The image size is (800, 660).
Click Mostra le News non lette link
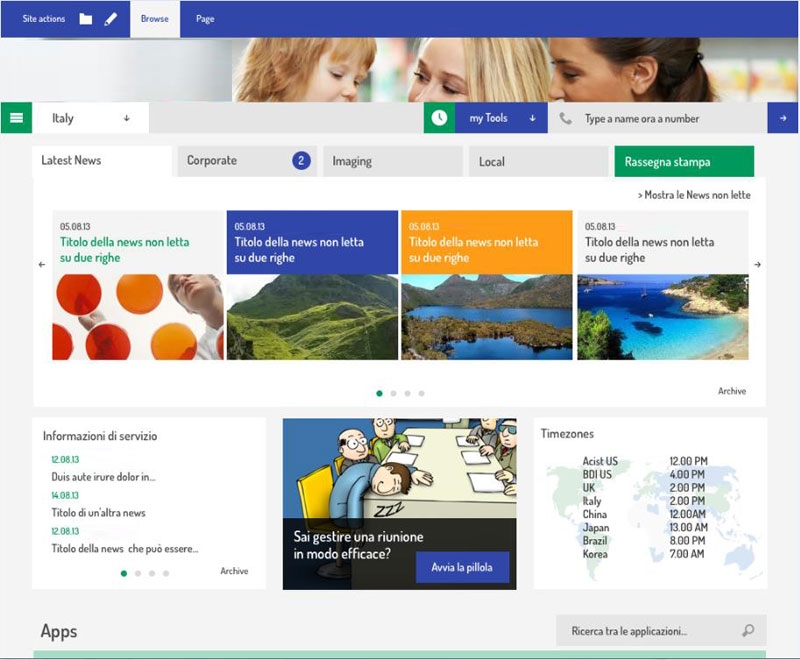[x=694, y=195]
